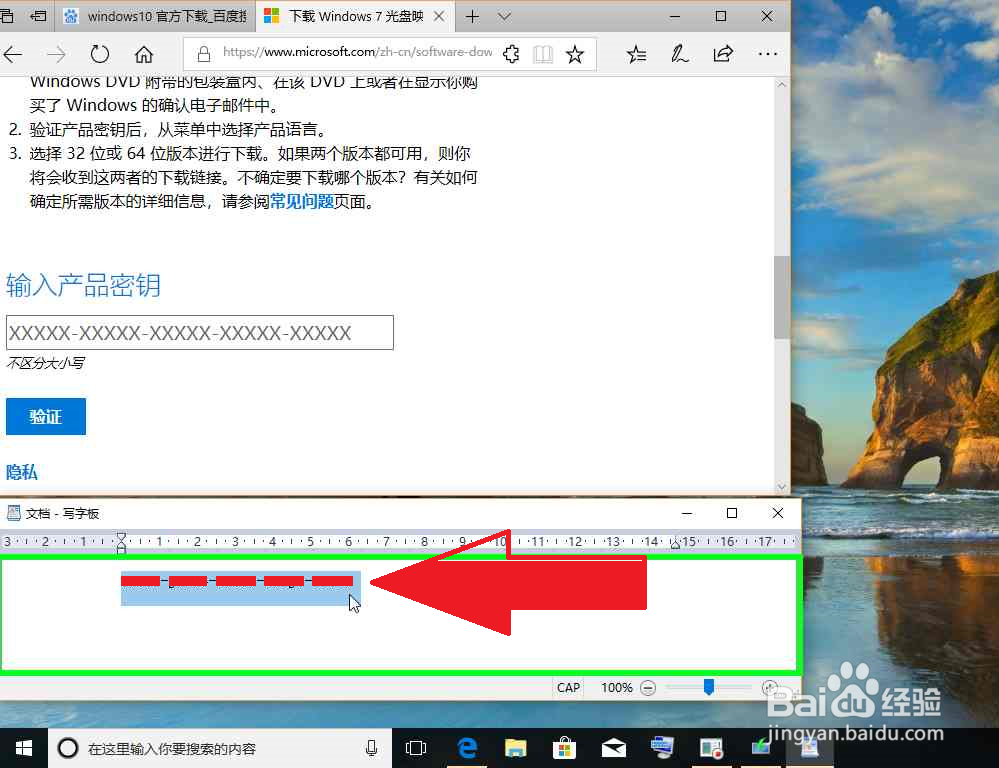This screenshot has height=768, width=999.
Task: Open Mail app from taskbar
Action: coord(614,748)
